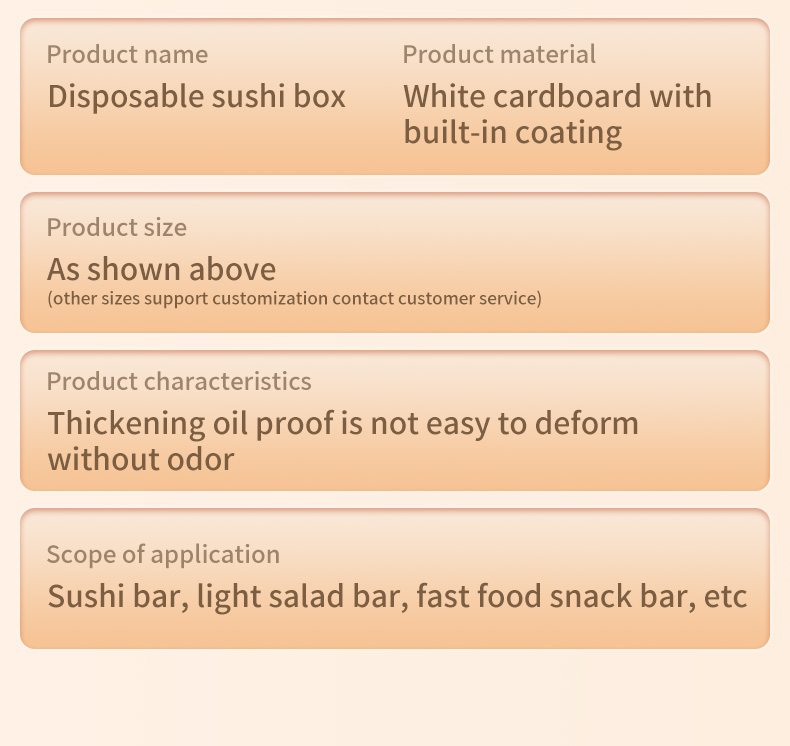Viewport: 790px width, 746px height.
Task: Click the "Product size" heading
Action: coord(116,227)
